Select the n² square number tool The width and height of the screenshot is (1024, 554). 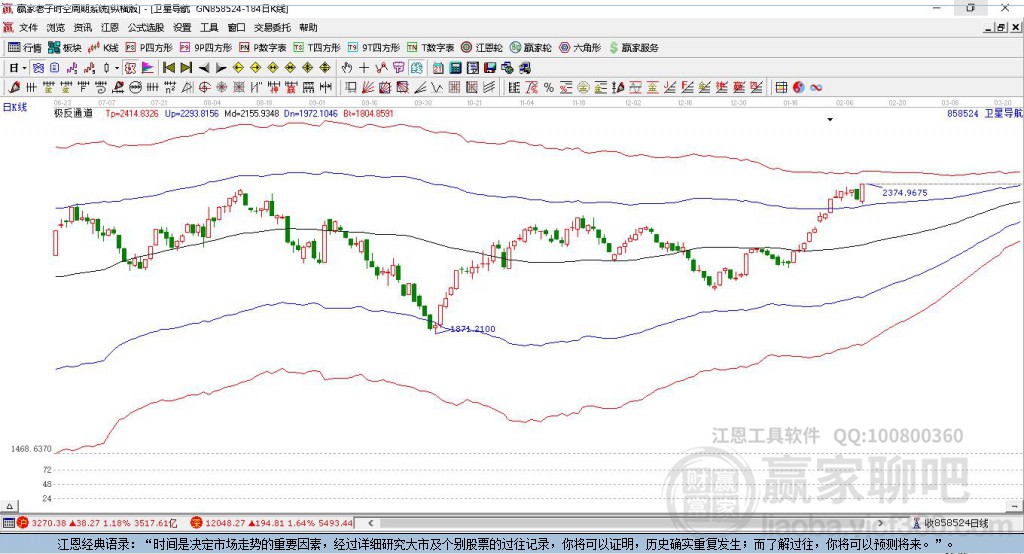tap(170, 87)
